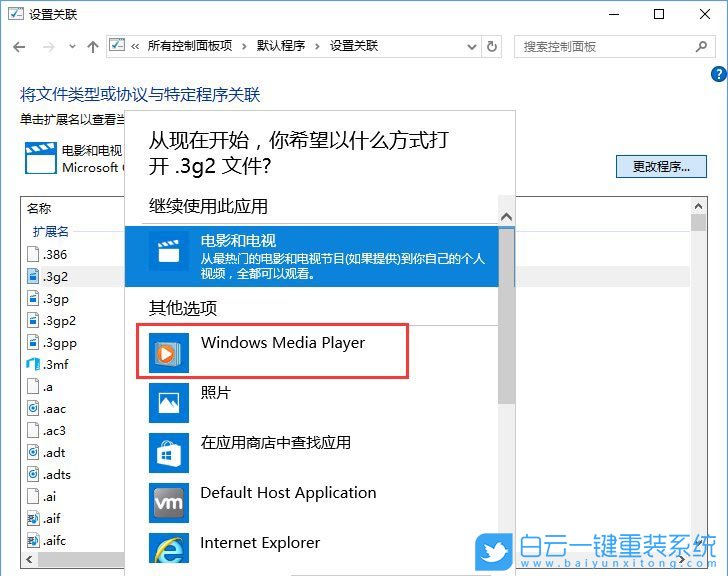Click the .3g2 file type icon
Viewport: 728px width, 576px height.
click(x=32, y=276)
